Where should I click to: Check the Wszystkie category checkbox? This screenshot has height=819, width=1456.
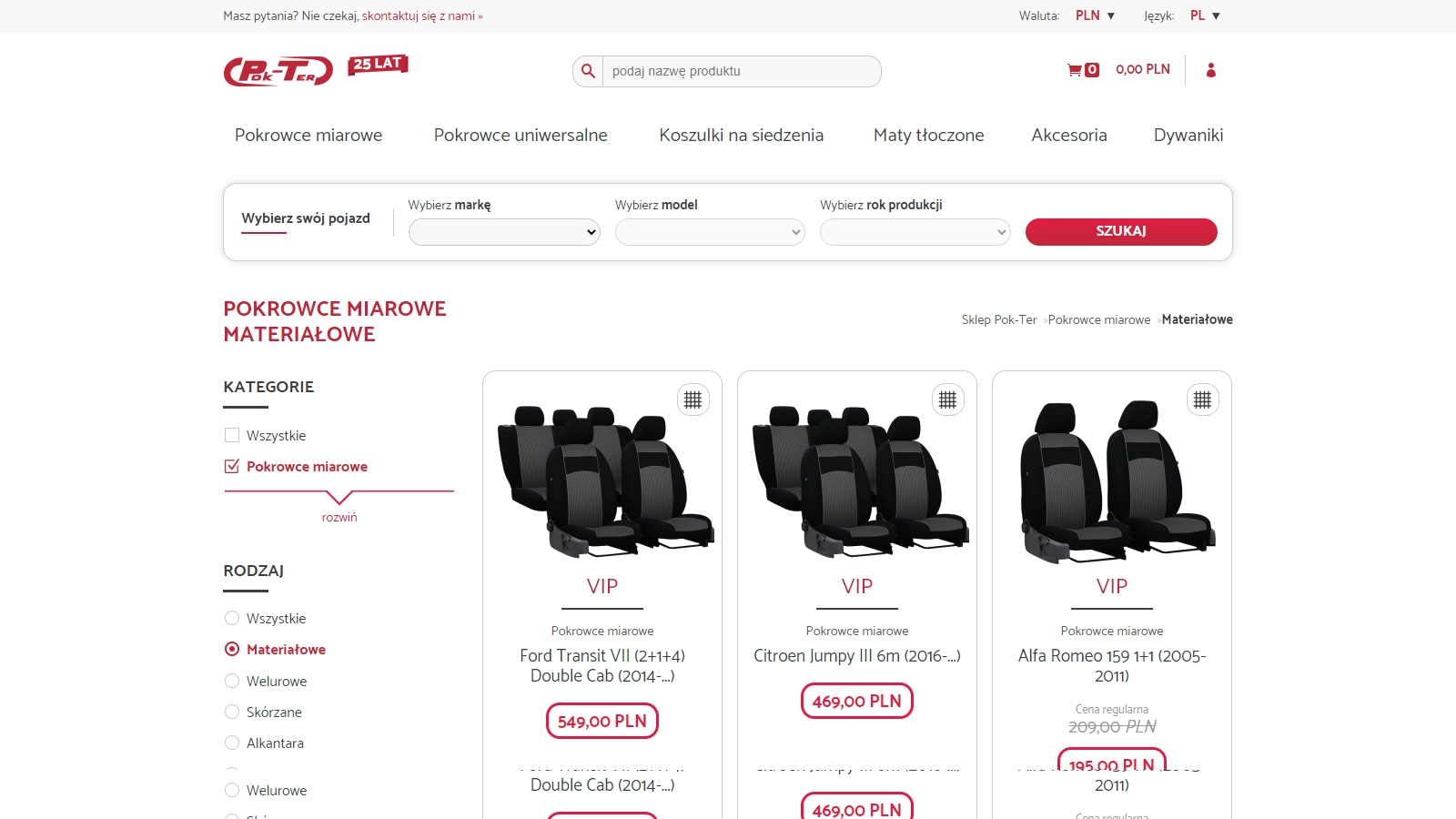[232, 435]
